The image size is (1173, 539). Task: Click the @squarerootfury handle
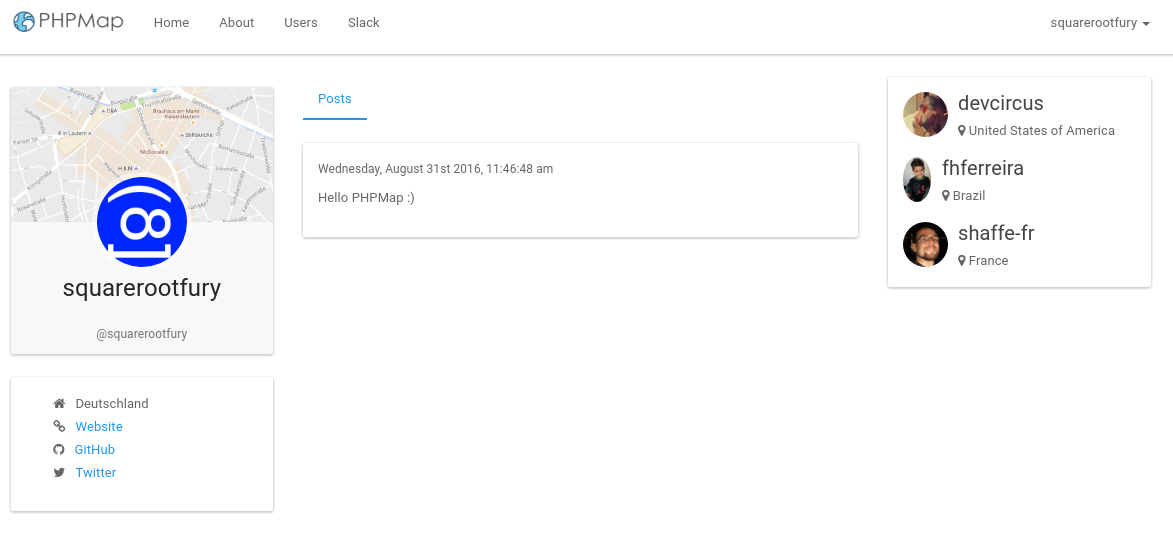[142, 334]
